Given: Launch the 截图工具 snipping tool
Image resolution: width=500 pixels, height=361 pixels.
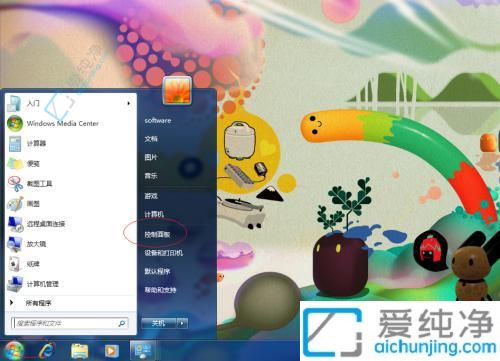Looking at the screenshot, I should pos(70,184).
